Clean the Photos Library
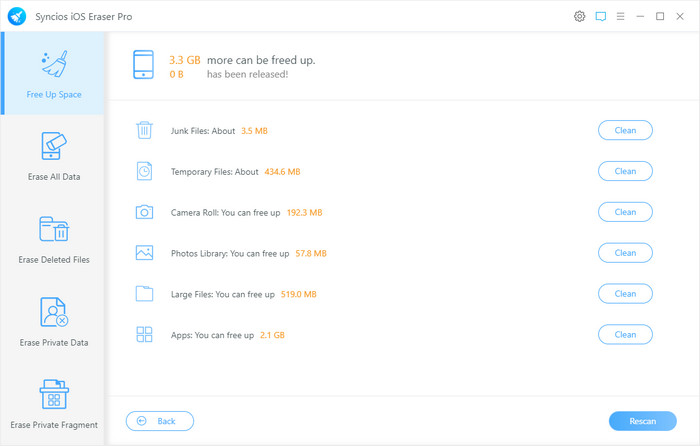700x446 pixels. click(x=625, y=253)
